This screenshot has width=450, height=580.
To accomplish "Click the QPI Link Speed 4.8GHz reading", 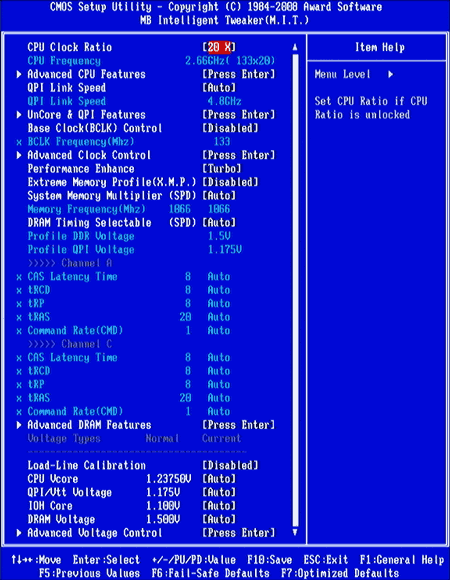I will coord(224,101).
